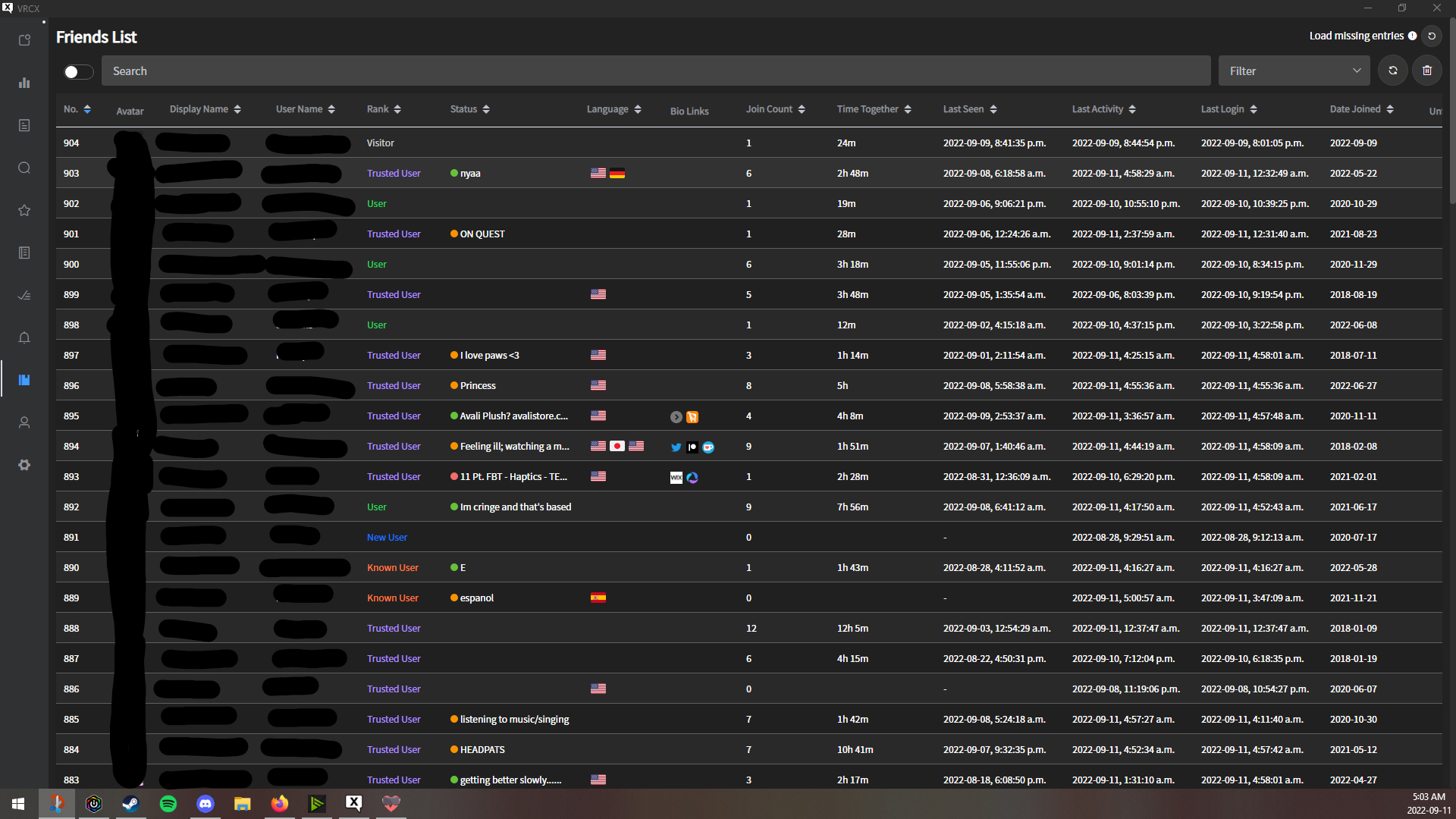Click the Twitter bio link icon in row 894
This screenshot has height=819, width=1456.
[x=676, y=447]
